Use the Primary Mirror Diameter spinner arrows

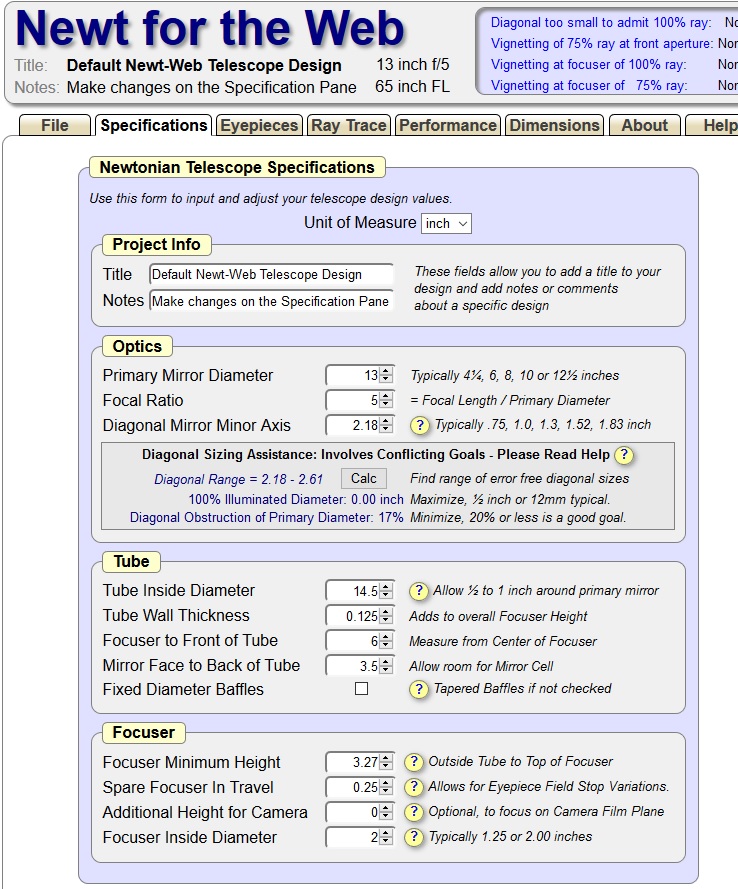(386, 375)
